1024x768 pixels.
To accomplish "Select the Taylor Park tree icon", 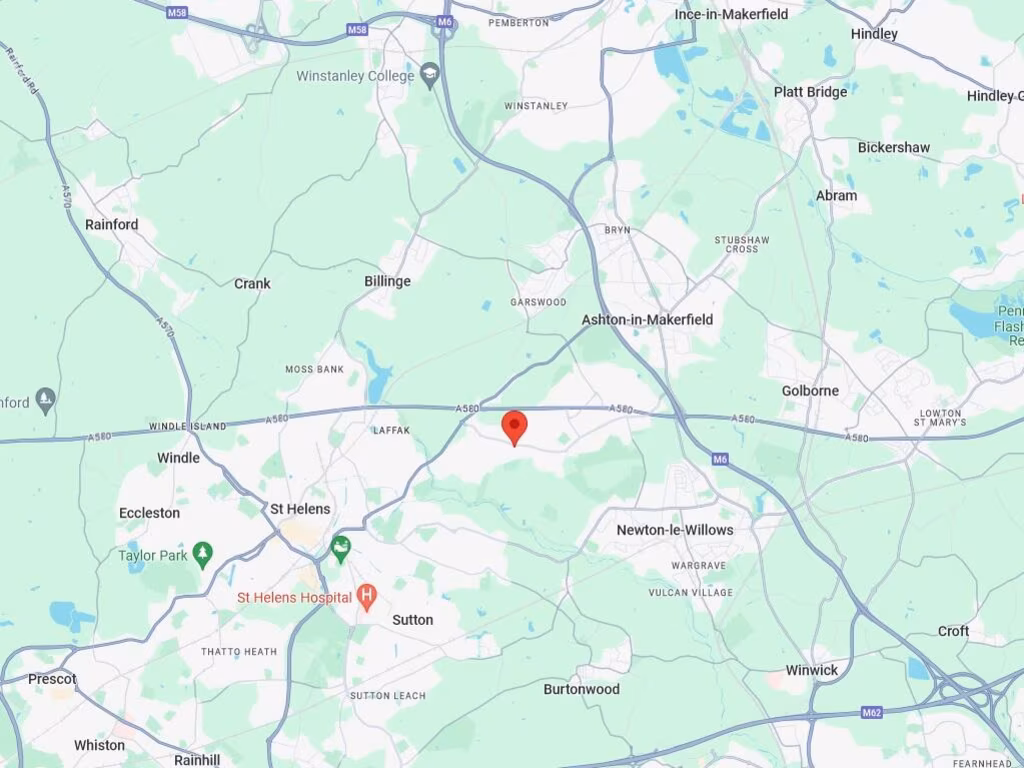I will [202, 555].
